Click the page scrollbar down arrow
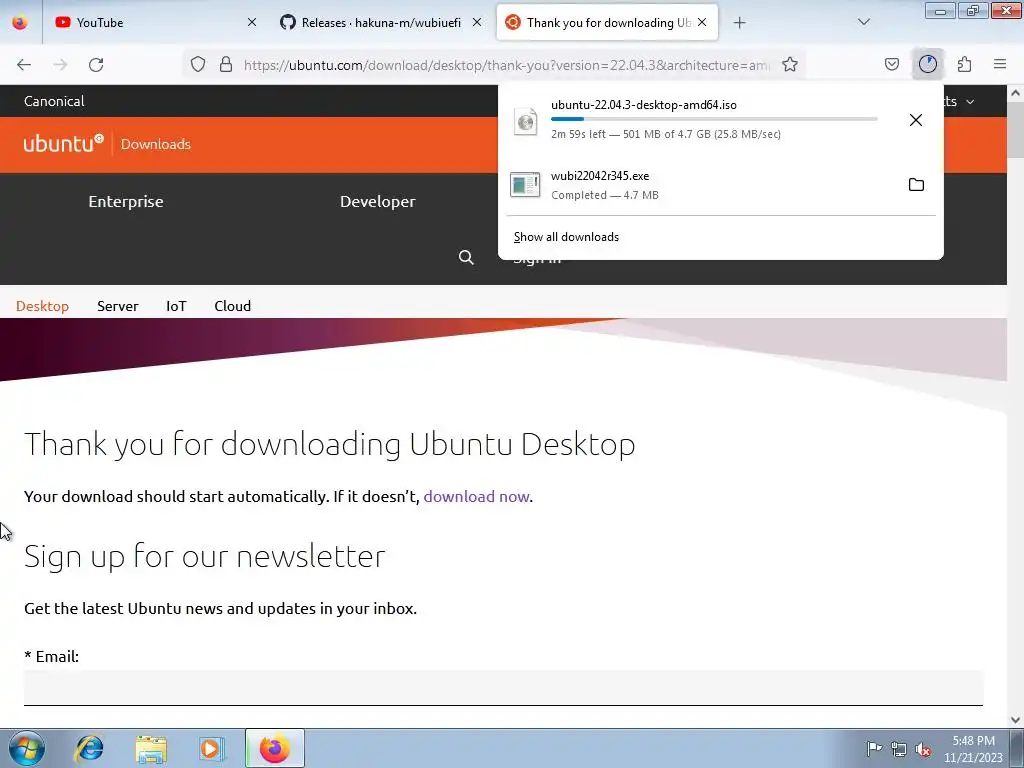 [1015, 720]
